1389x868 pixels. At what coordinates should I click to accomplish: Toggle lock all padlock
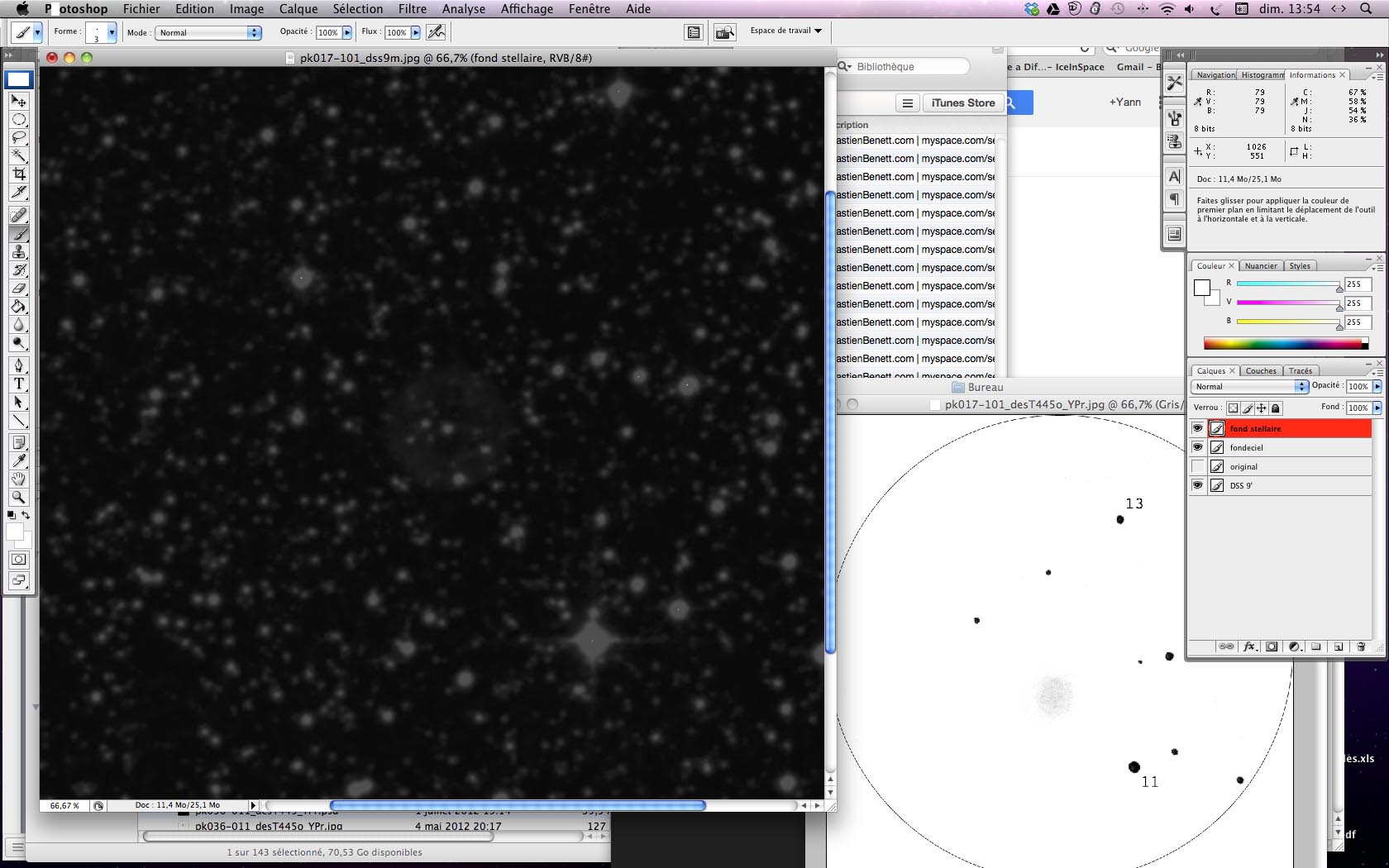tap(1276, 408)
